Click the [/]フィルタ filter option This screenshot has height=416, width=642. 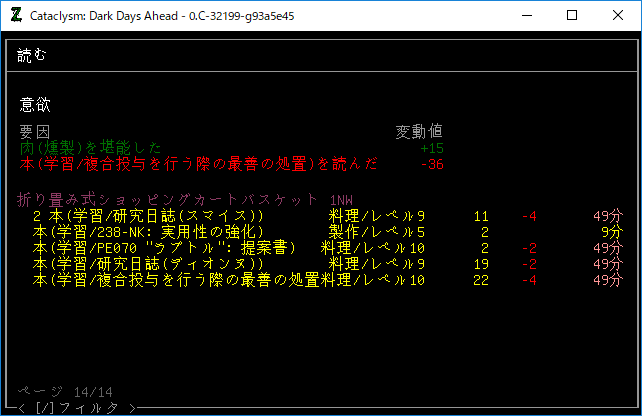click(x=76, y=407)
